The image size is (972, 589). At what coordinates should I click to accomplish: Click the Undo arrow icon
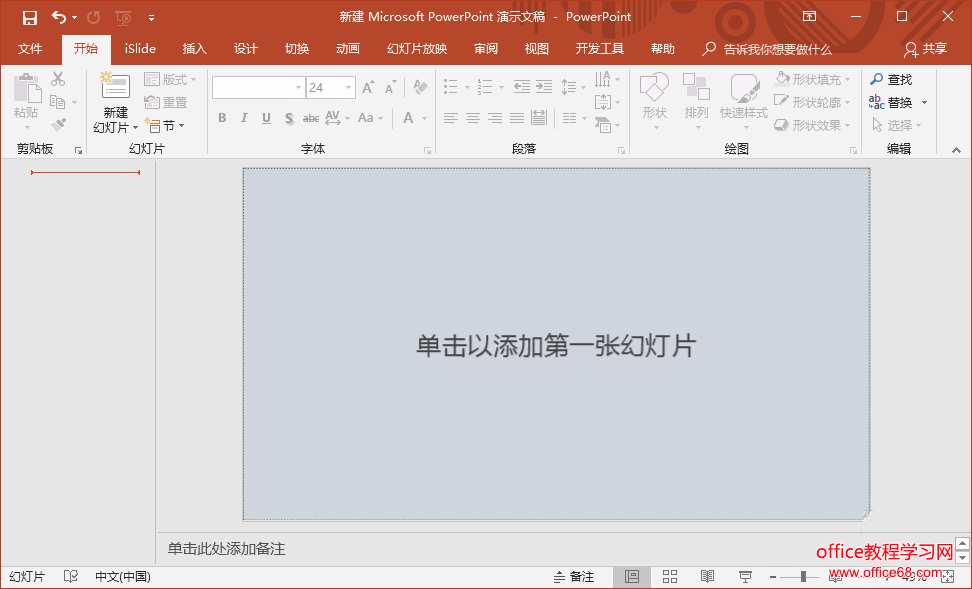click(58, 17)
